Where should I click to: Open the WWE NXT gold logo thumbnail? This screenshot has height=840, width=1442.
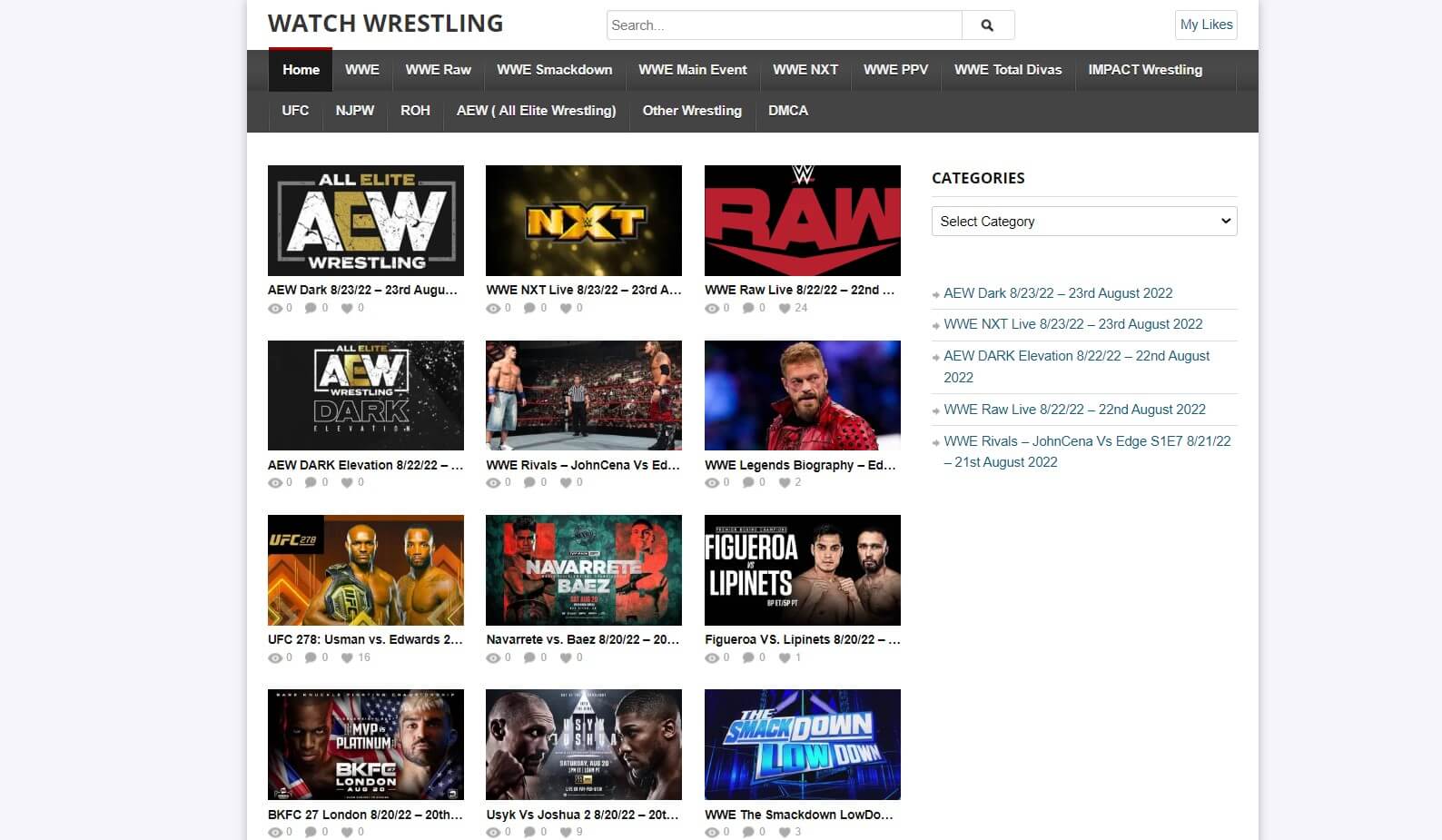(x=584, y=221)
